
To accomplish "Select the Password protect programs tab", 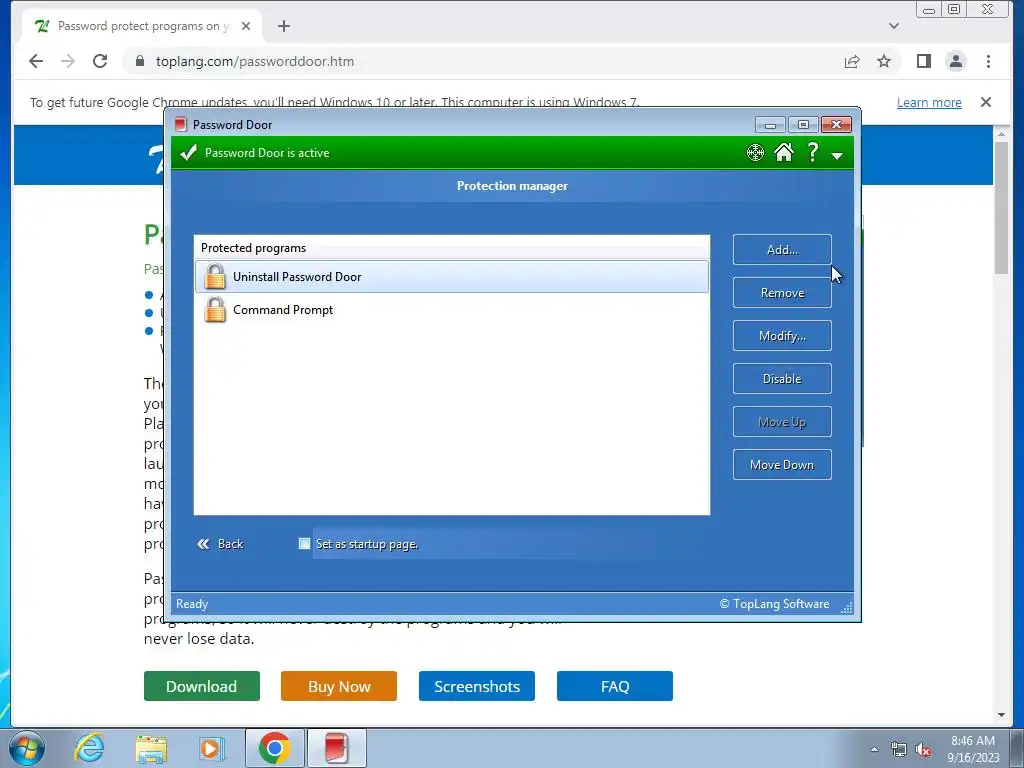I will point(141,26).
